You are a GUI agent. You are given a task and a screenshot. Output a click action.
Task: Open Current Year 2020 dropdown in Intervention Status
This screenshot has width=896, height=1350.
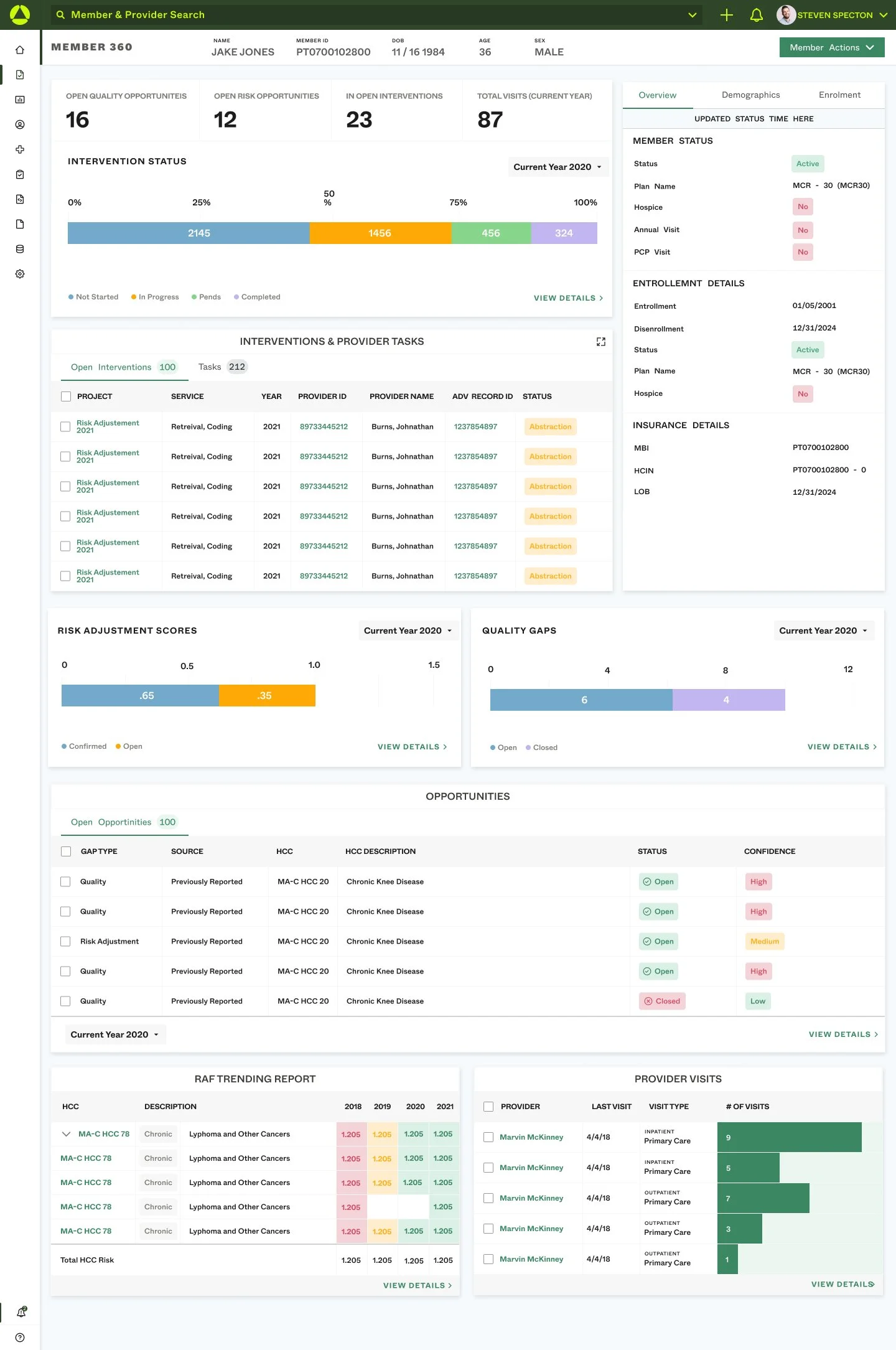(558, 167)
